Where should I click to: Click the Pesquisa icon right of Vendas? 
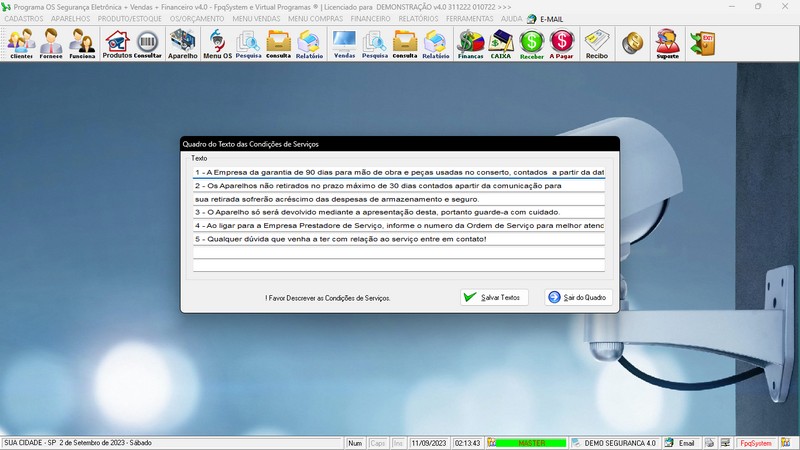pos(375,43)
